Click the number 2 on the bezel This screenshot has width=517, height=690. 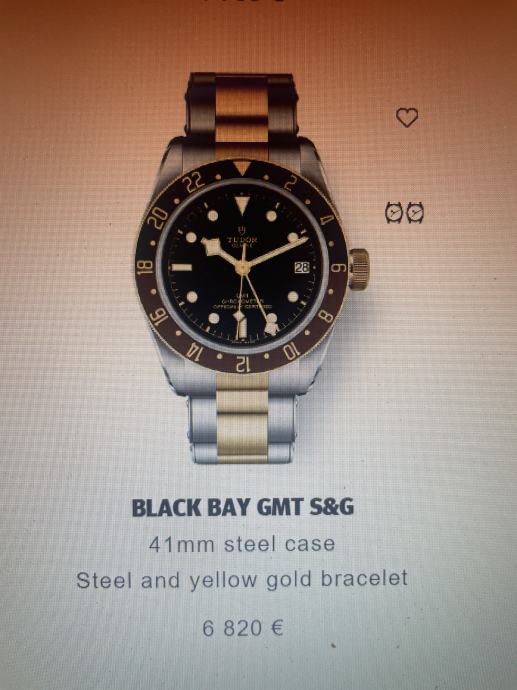coord(290,183)
